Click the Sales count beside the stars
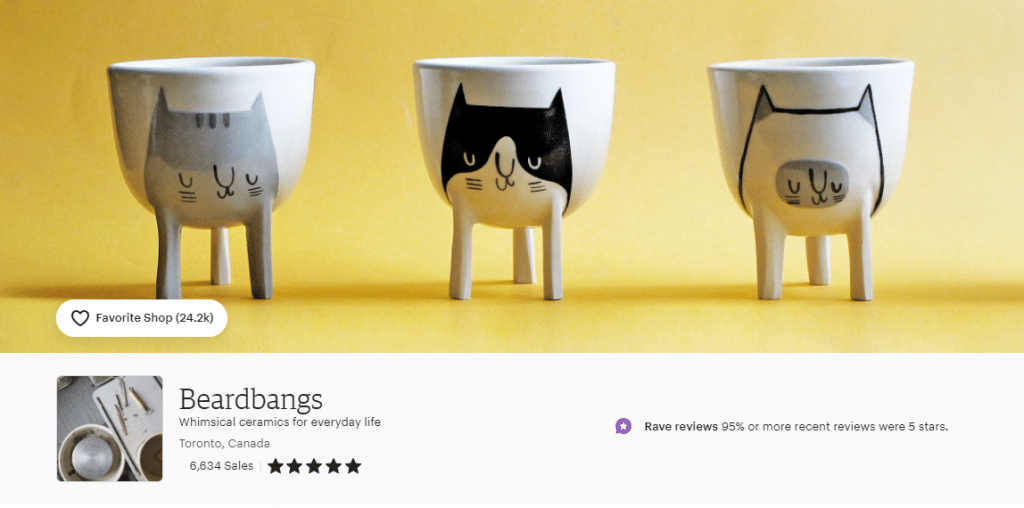This screenshot has width=1024, height=508. pyautogui.click(x=221, y=466)
